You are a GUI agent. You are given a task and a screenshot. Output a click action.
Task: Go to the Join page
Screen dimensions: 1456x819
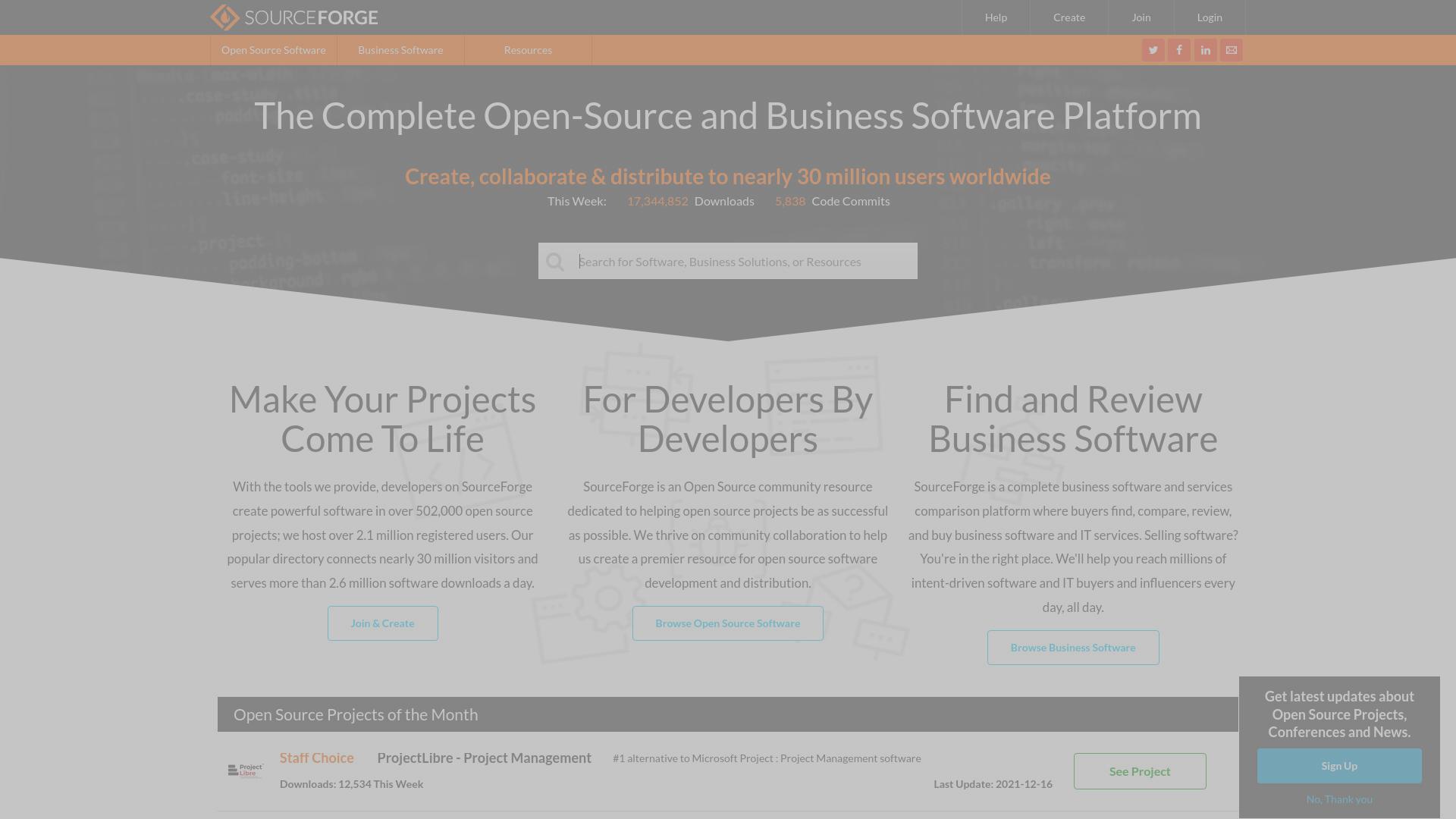[x=1141, y=17]
